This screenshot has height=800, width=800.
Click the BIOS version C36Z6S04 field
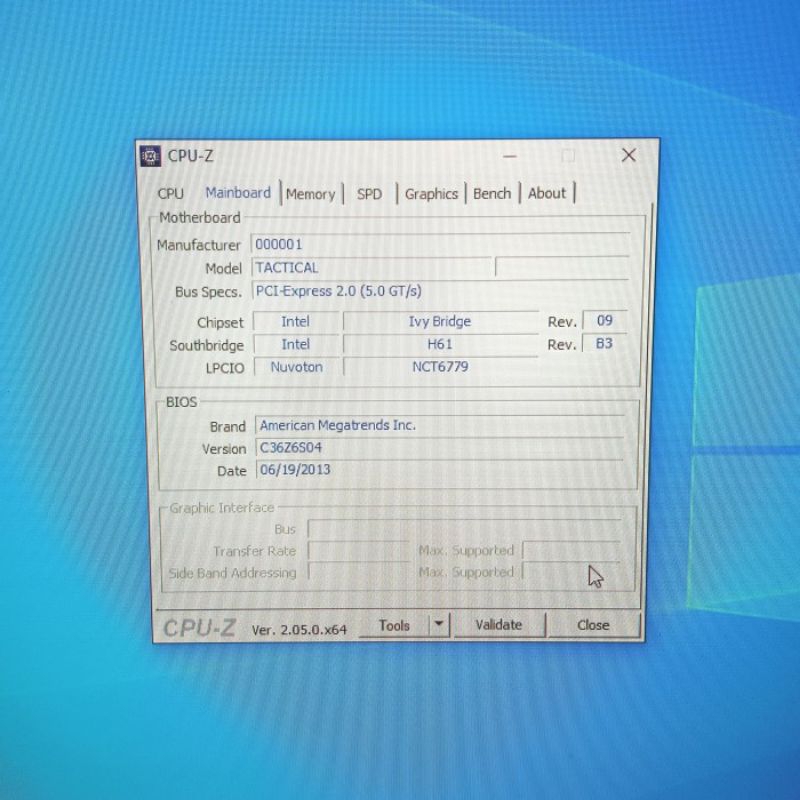pyautogui.click(x=440, y=448)
